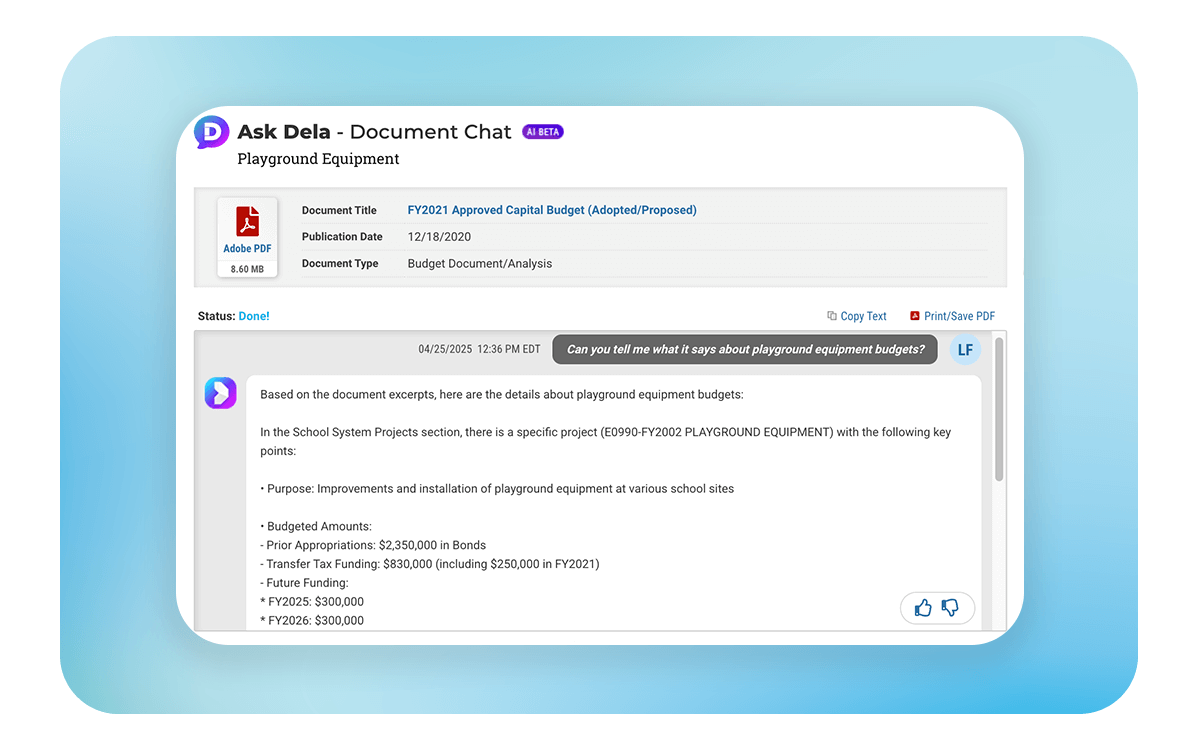
Task: Select the playground equipment budgets question bubble
Action: click(x=745, y=350)
